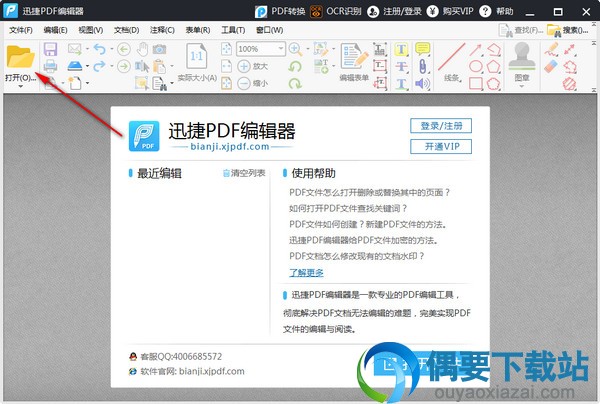Click PDF转换 in the title bar

[x=280, y=11]
